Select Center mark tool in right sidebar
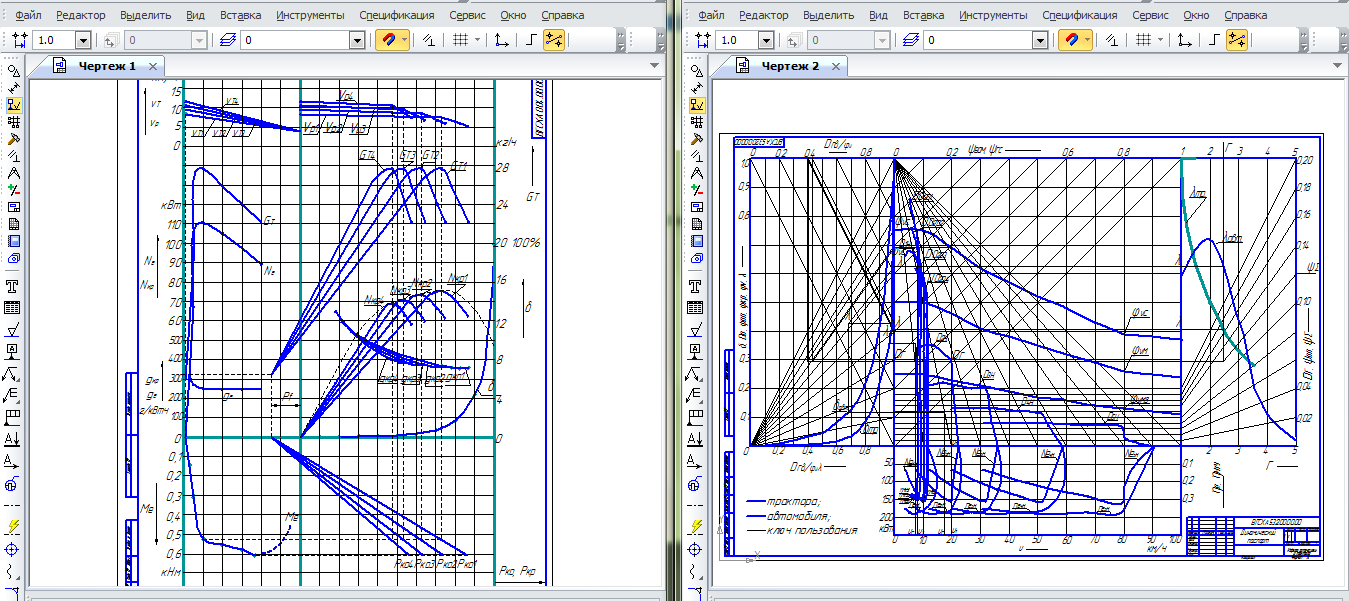 tap(696, 548)
